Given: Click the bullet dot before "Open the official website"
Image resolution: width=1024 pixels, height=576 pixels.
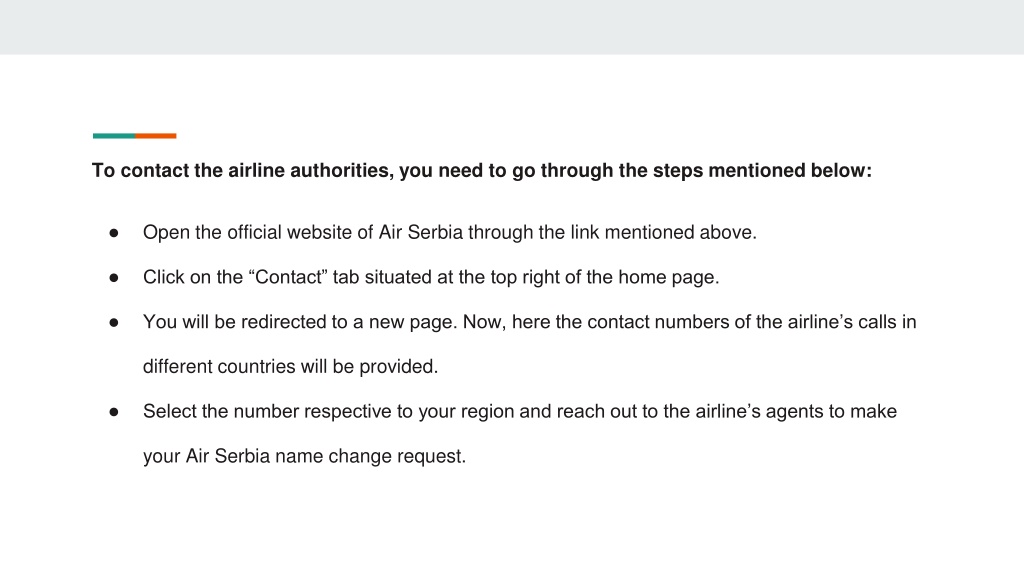Looking at the screenshot, I should (114, 233).
